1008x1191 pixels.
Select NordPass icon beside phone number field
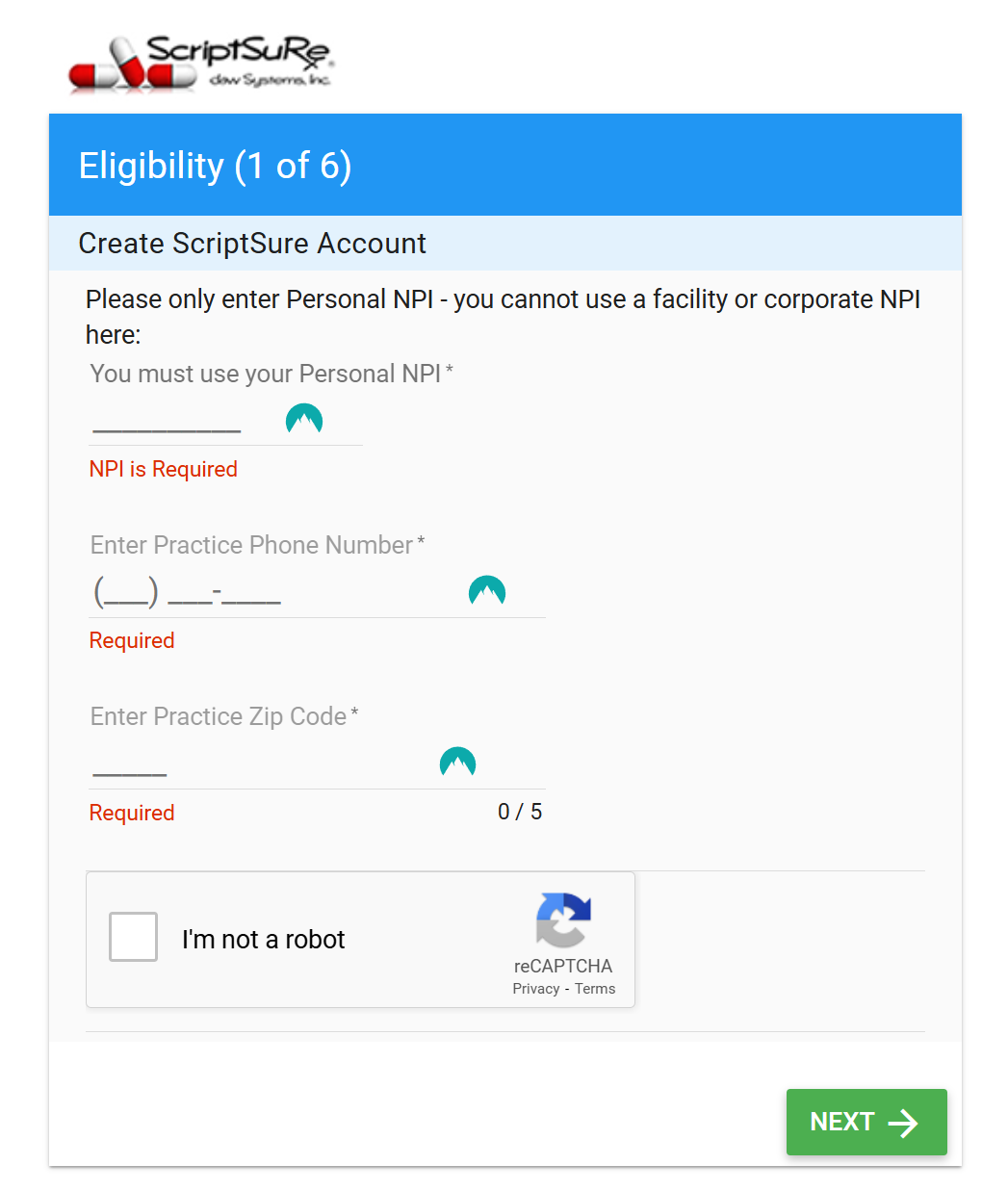click(x=487, y=591)
